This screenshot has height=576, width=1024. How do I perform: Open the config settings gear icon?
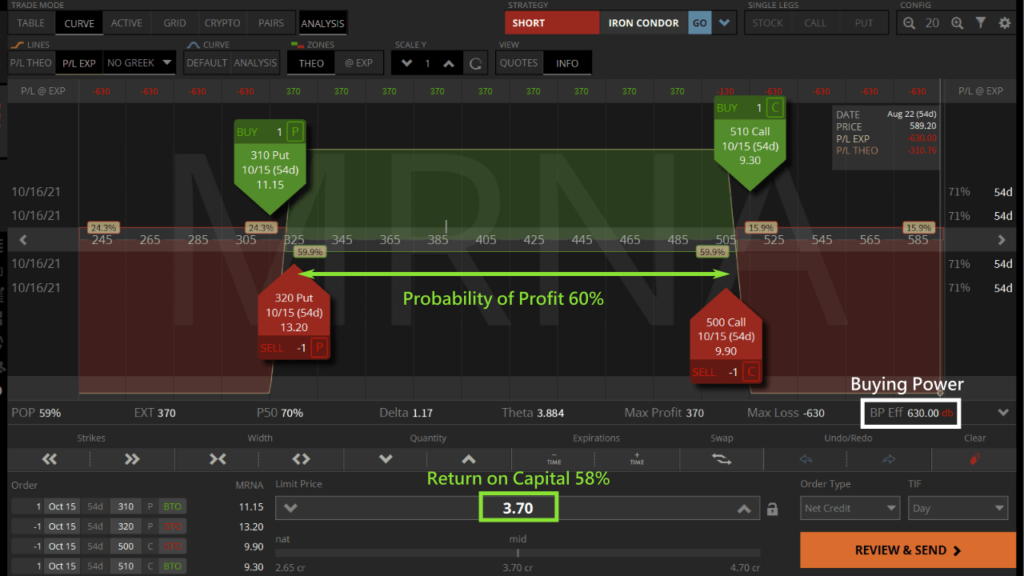1004,23
